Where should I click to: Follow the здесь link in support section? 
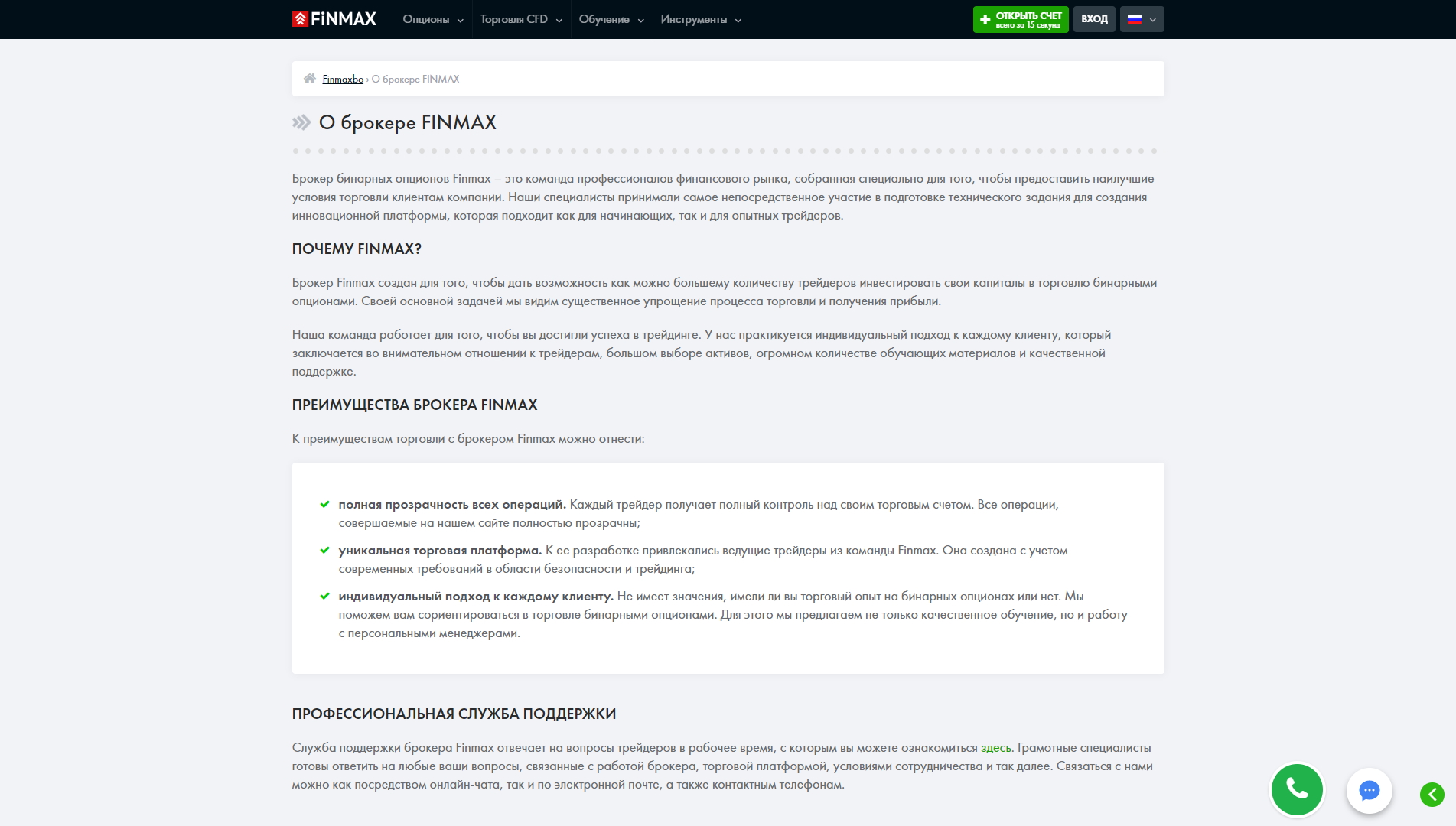[x=995, y=748]
